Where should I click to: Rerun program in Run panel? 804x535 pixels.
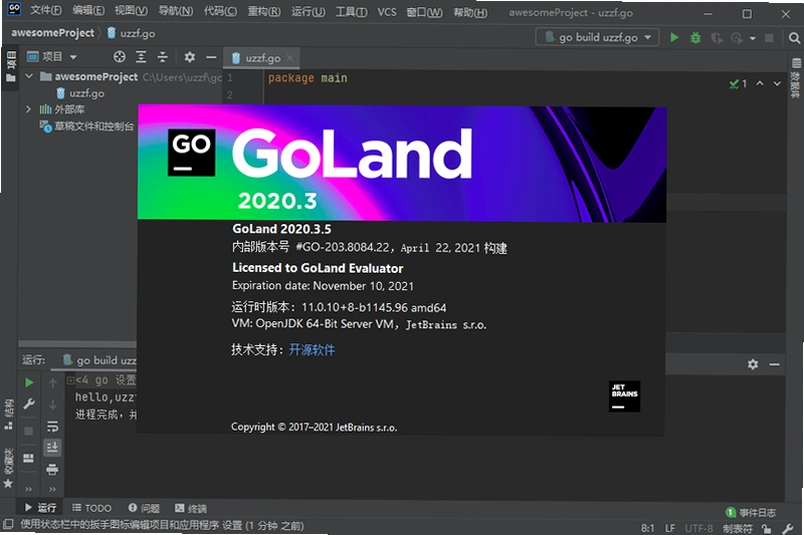click(x=29, y=382)
